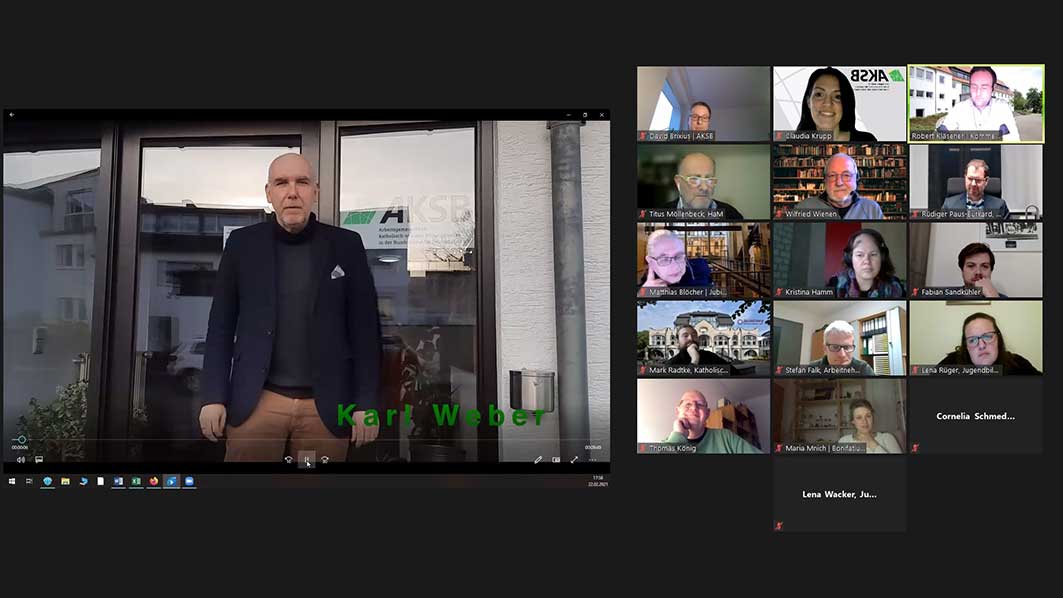Skip forward 30 seconds in video player
The image size is (1063, 598).
pos(325,460)
